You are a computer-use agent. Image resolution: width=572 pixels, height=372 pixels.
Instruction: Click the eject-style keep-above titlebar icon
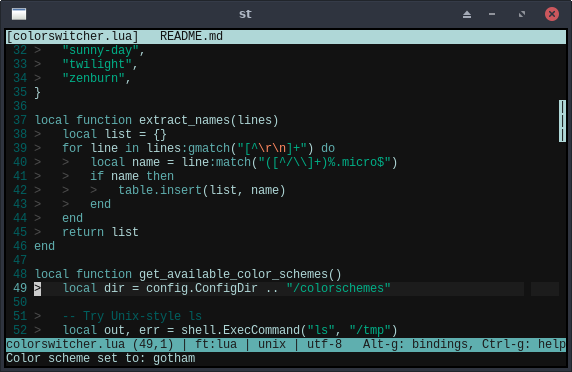(467, 15)
